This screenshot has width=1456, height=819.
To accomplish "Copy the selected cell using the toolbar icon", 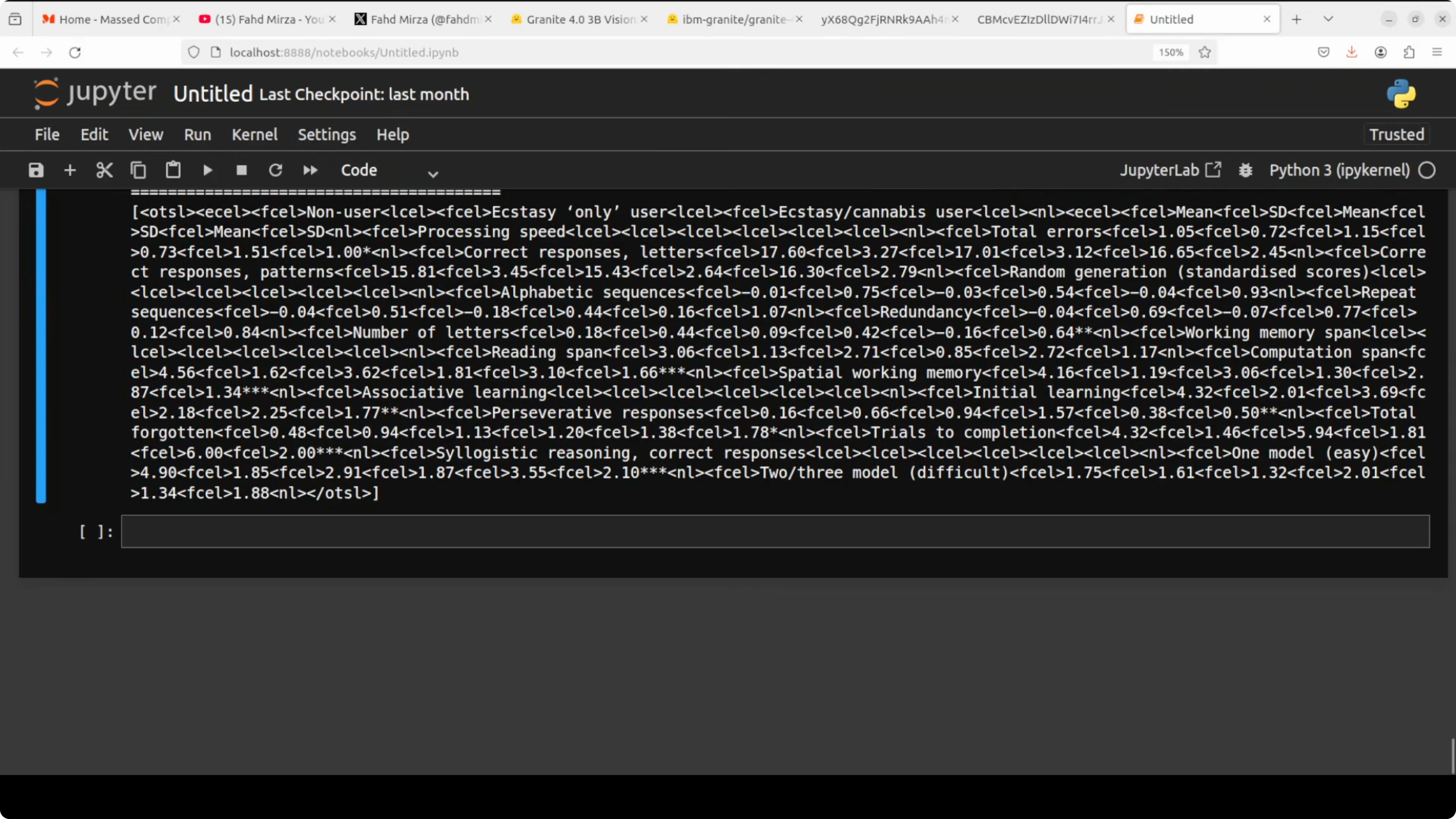I will 138,170.
